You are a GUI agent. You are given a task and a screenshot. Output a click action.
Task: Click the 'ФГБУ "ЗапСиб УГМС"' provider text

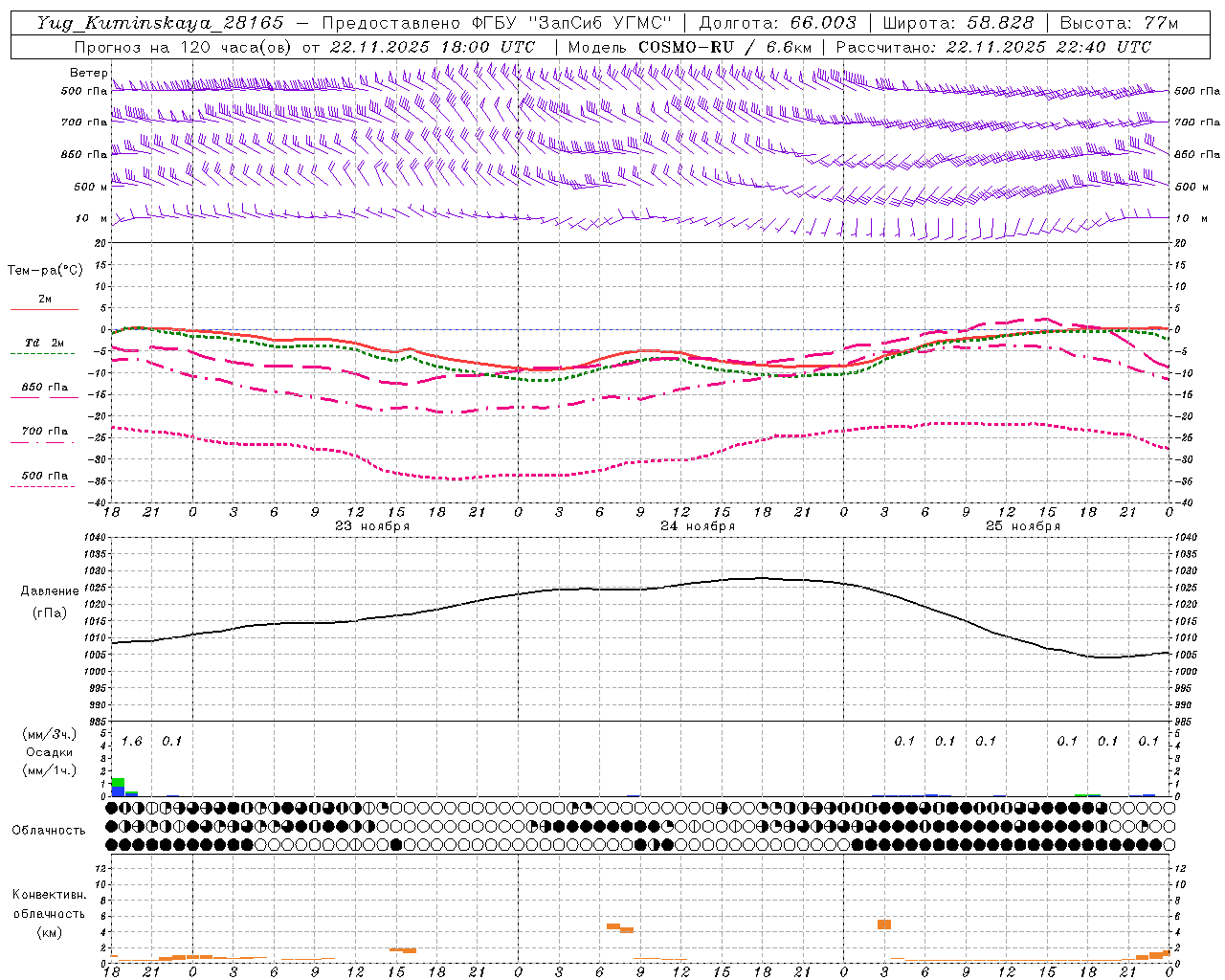(572, 23)
